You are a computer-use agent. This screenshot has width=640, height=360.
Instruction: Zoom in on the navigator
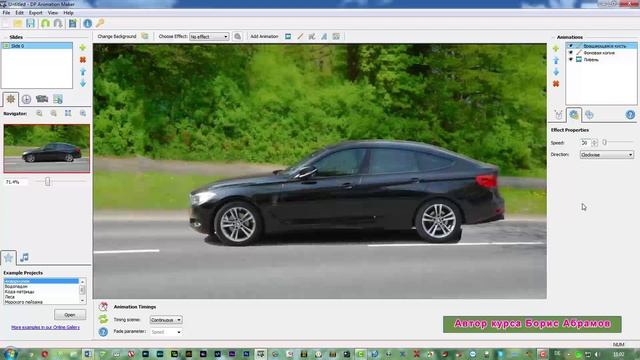(x=39, y=113)
